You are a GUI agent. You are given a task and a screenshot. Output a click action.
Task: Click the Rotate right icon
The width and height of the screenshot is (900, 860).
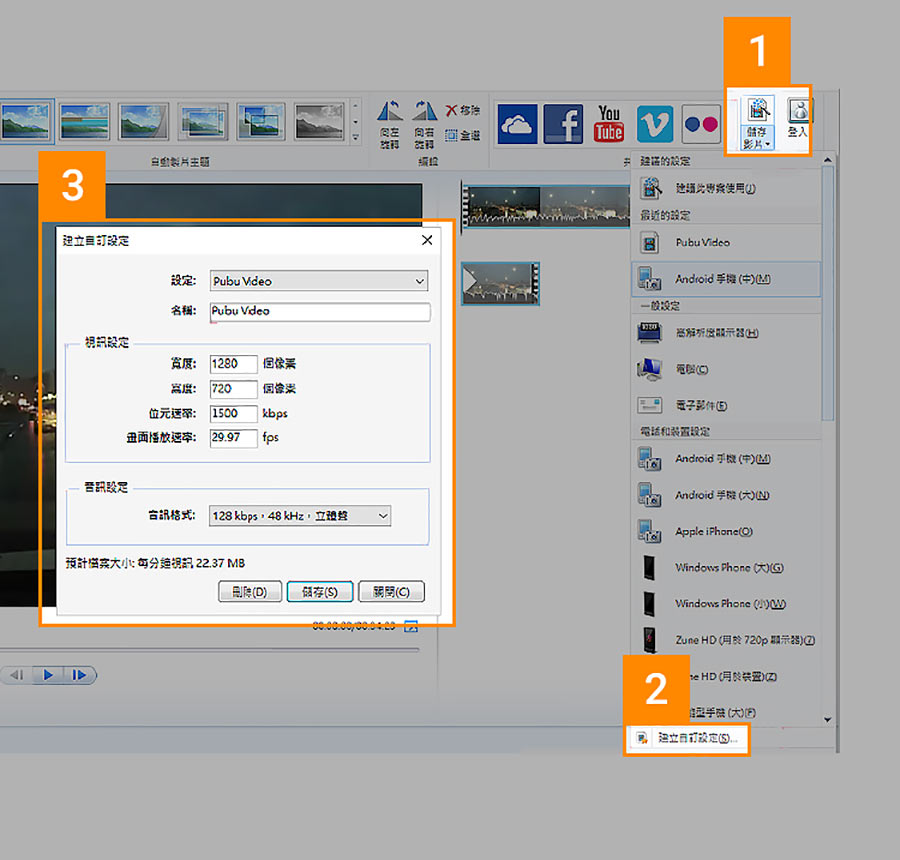point(424,123)
